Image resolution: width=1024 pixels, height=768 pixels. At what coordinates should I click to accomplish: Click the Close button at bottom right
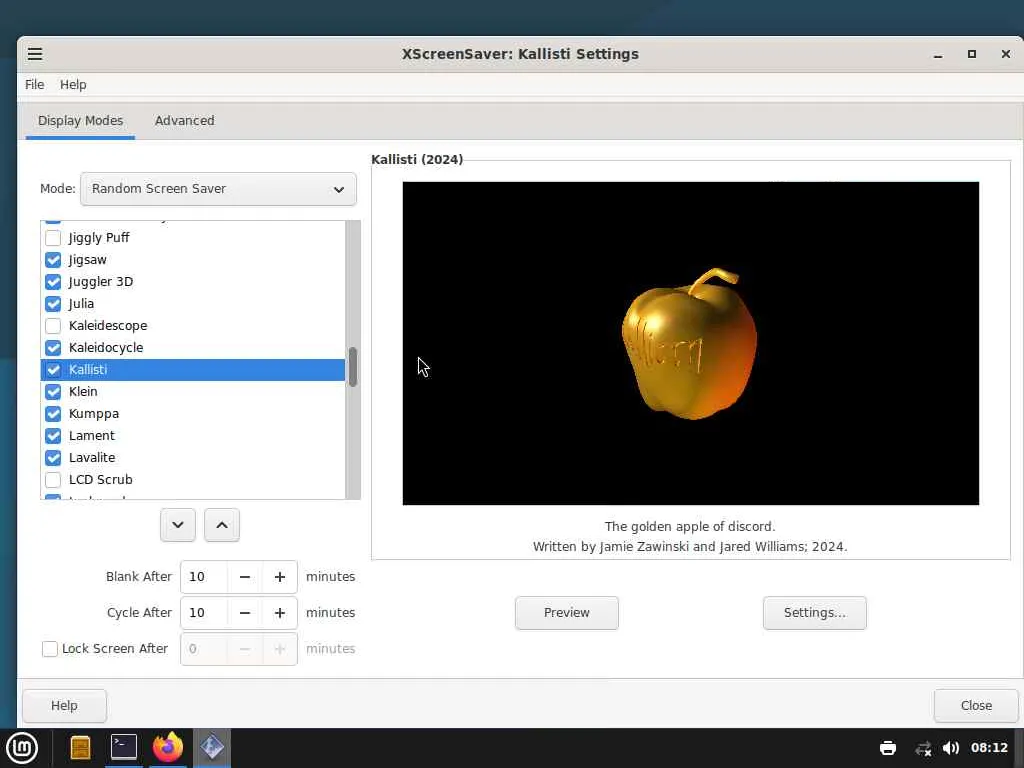pyautogui.click(x=976, y=705)
